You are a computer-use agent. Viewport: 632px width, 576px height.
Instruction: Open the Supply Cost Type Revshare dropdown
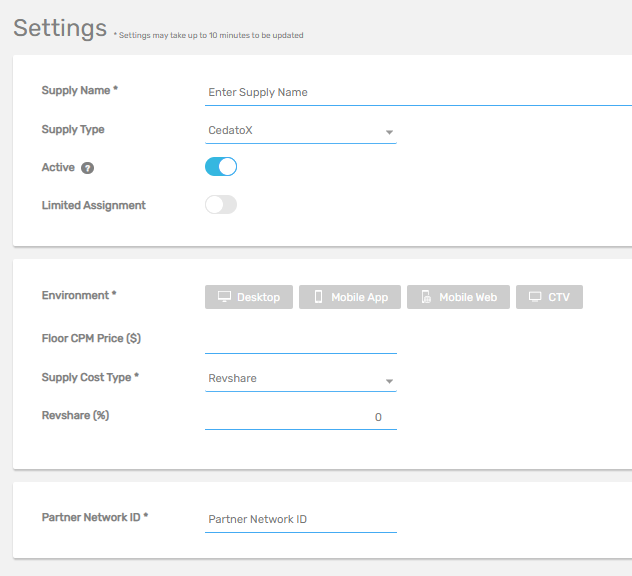(x=301, y=379)
